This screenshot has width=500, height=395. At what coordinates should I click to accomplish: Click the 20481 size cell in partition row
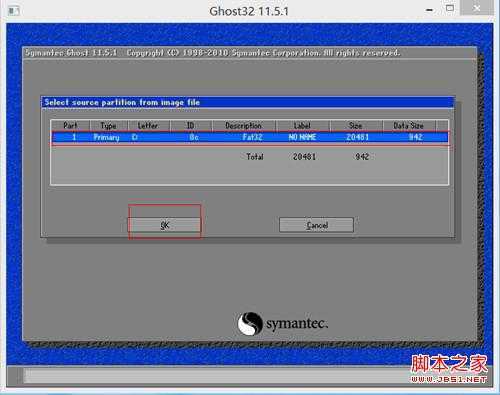click(x=357, y=137)
